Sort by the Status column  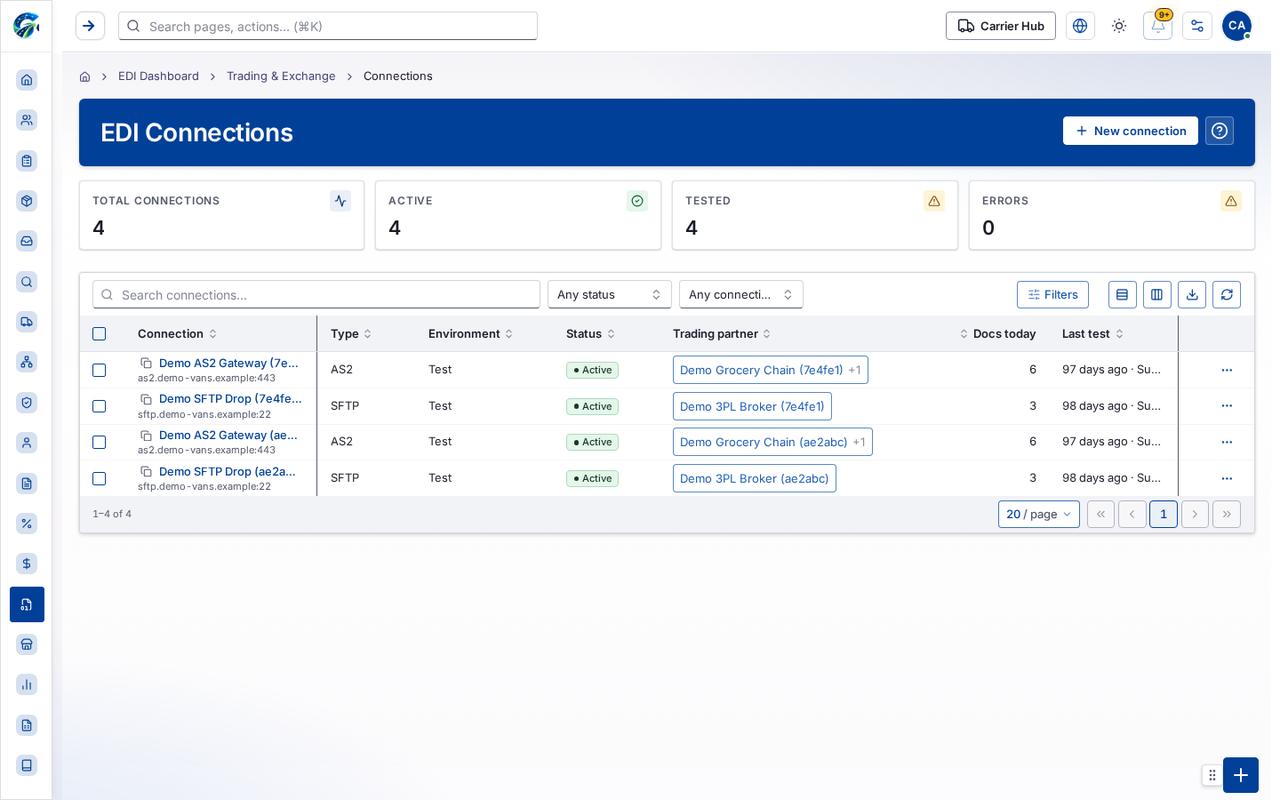tap(590, 334)
